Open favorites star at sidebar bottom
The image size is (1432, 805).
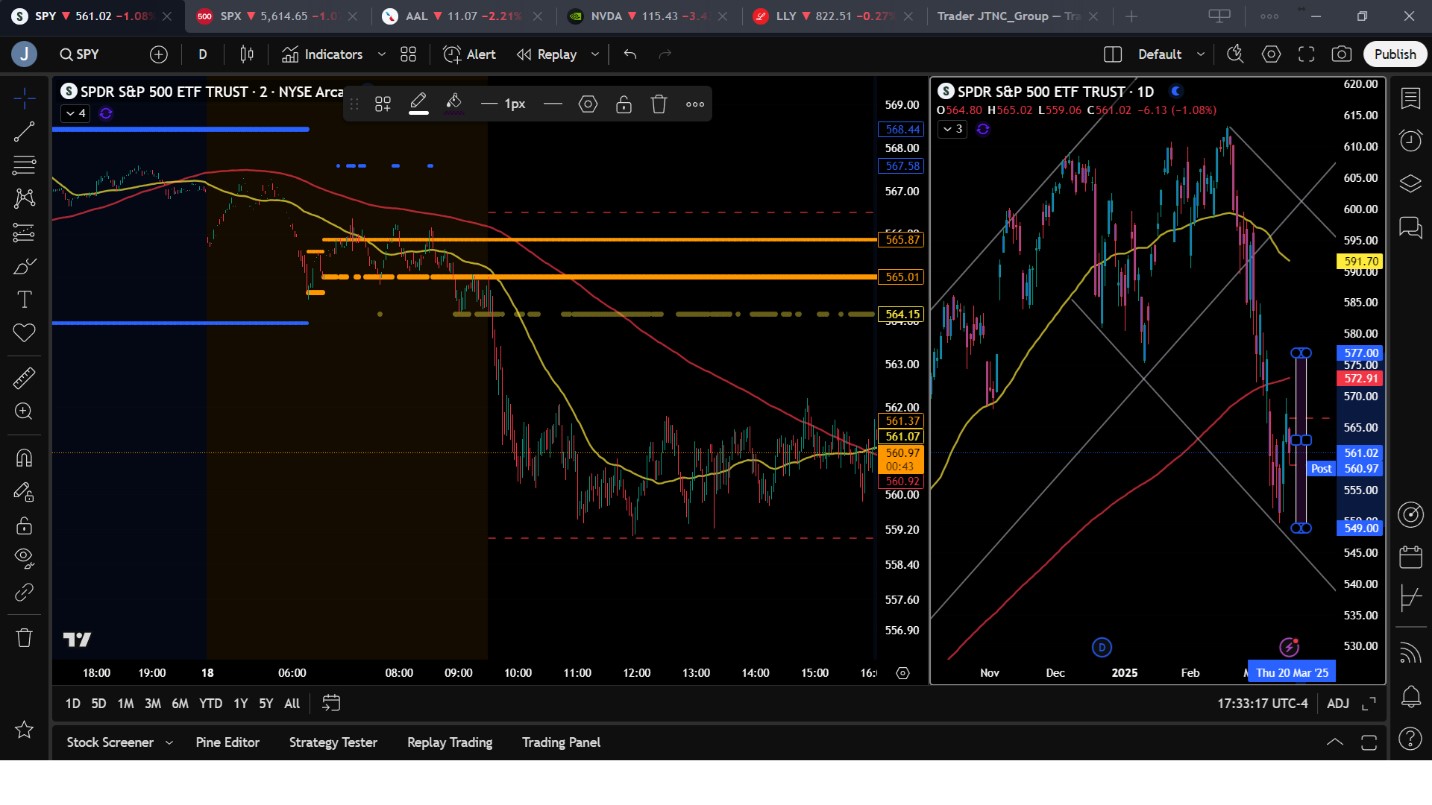(24, 730)
